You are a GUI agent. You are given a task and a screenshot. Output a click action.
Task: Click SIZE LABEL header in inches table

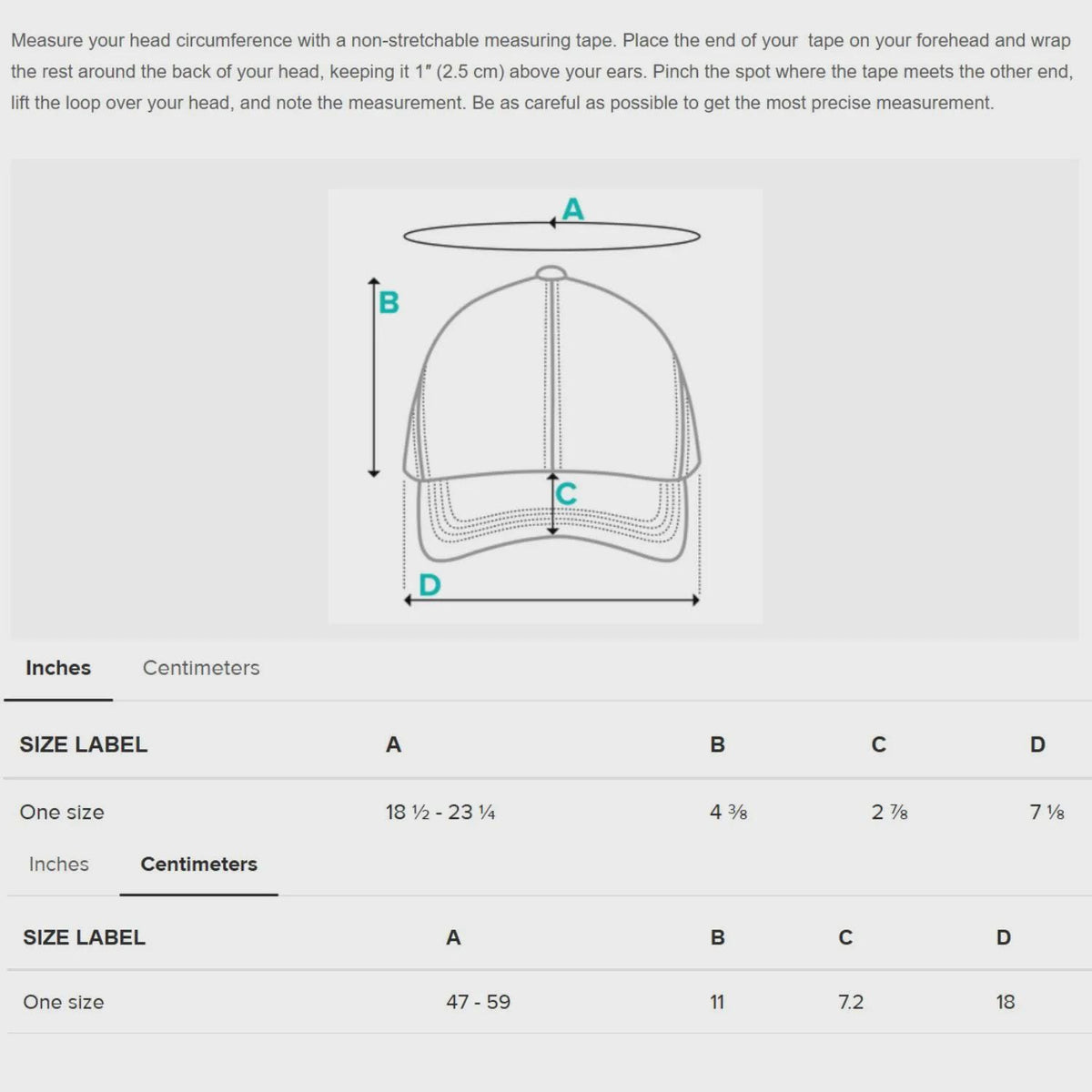pos(84,744)
